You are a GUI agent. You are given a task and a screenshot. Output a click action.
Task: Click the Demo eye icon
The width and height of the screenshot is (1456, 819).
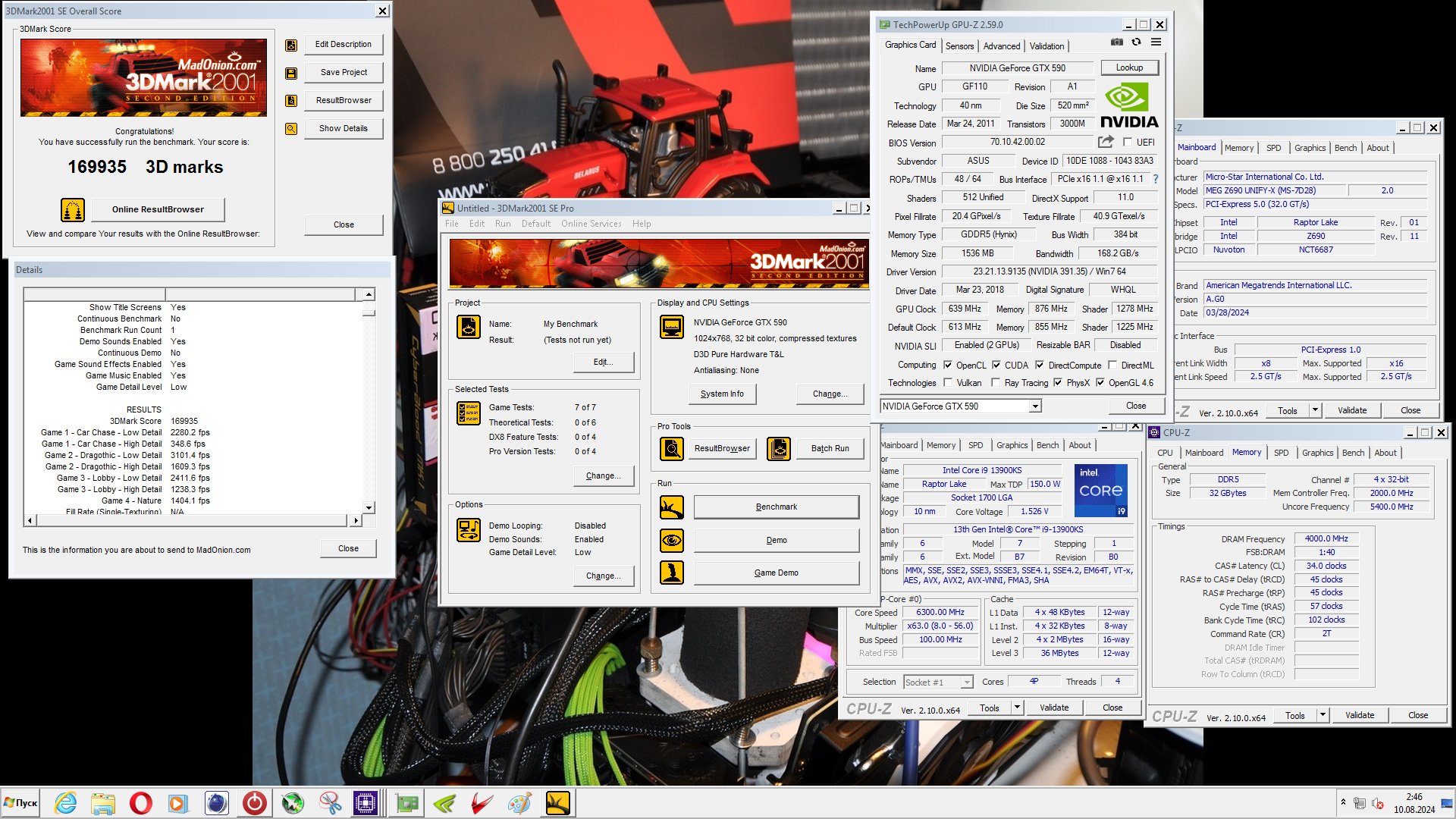(x=672, y=541)
